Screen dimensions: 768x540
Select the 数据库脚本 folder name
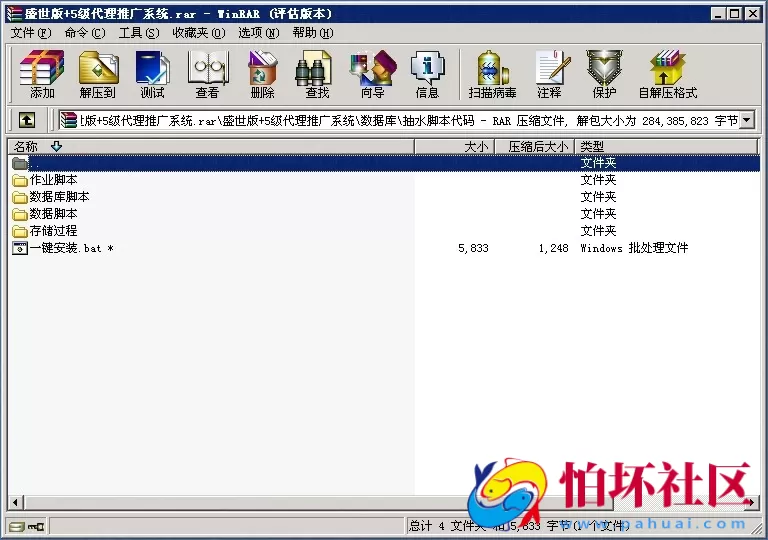[59, 197]
